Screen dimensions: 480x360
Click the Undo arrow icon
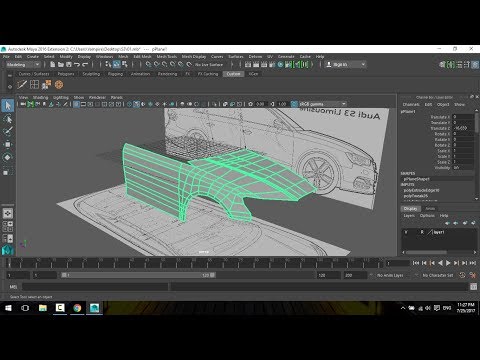[x=77, y=64]
